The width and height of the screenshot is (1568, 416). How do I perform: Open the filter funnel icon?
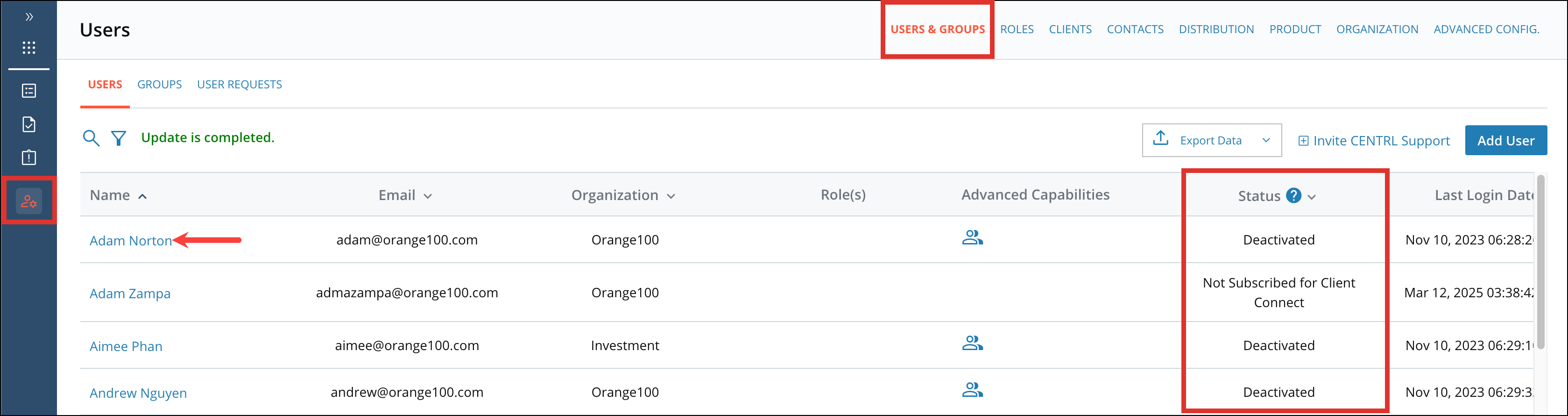(119, 138)
